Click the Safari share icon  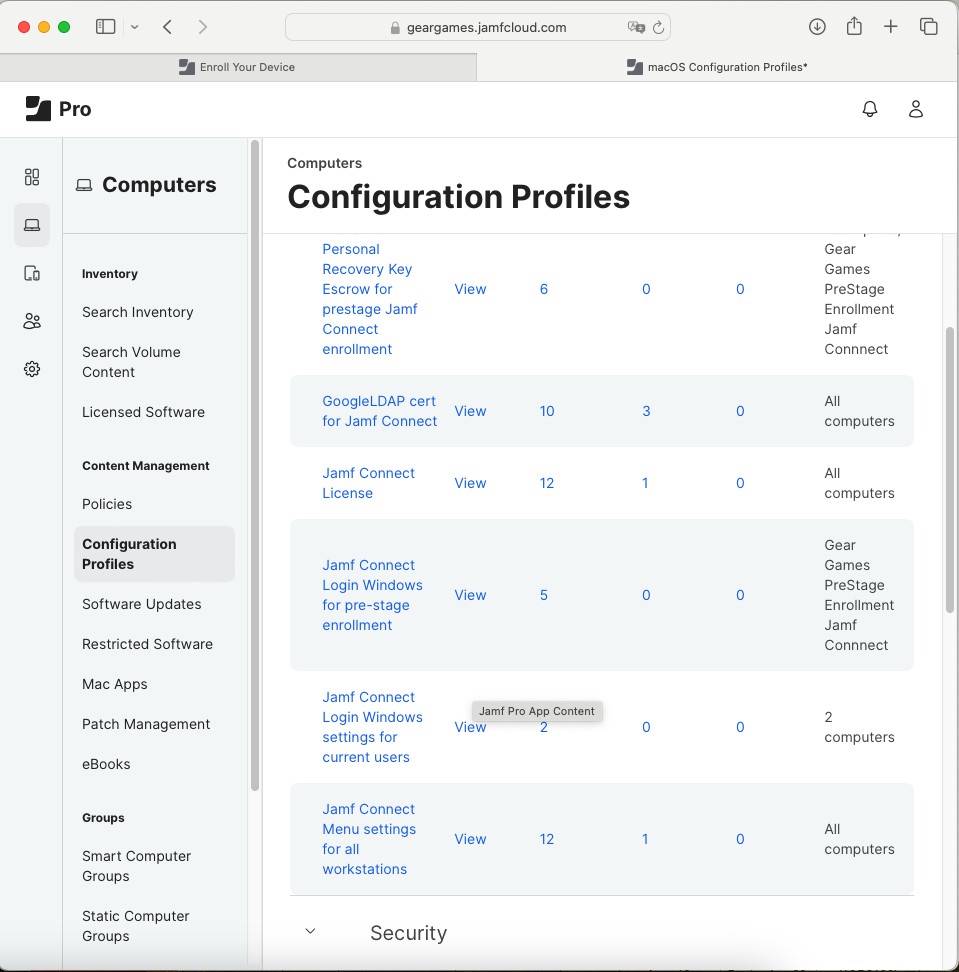click(x=854, y=27)
